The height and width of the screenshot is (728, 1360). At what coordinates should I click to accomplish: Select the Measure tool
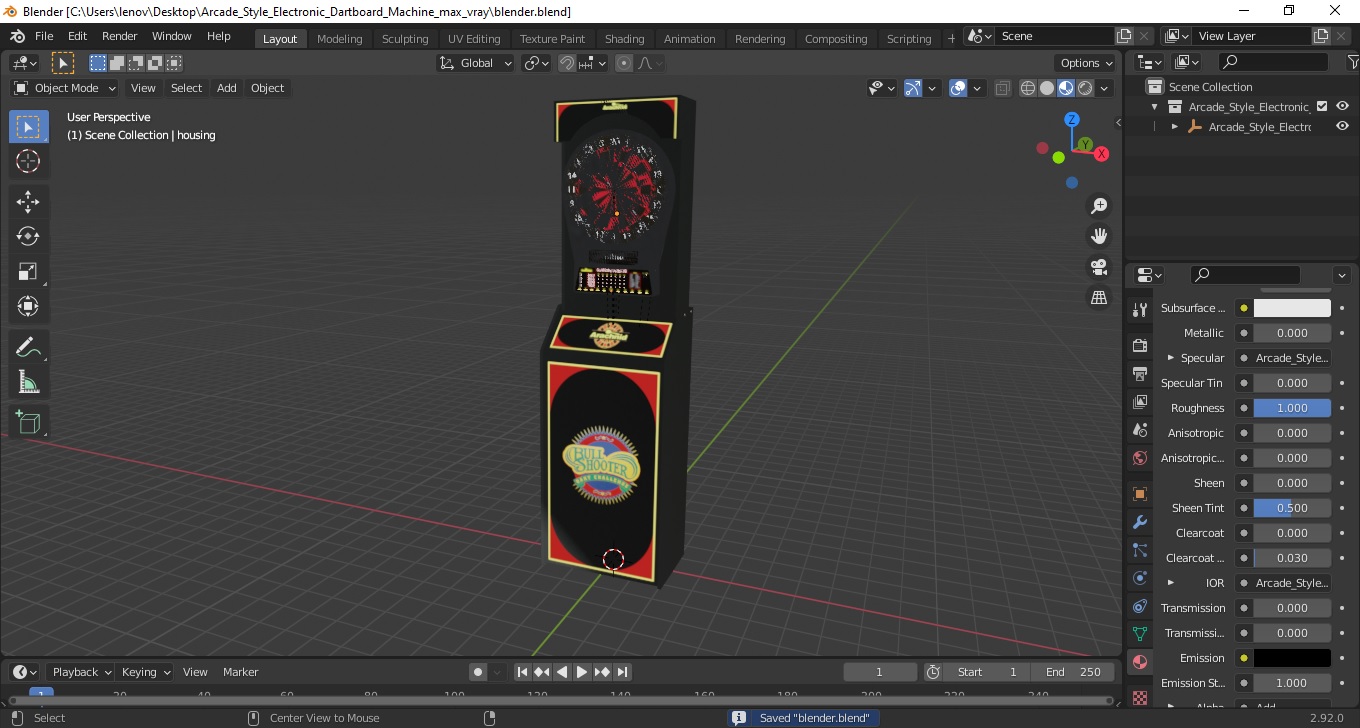tap(28, 382)
